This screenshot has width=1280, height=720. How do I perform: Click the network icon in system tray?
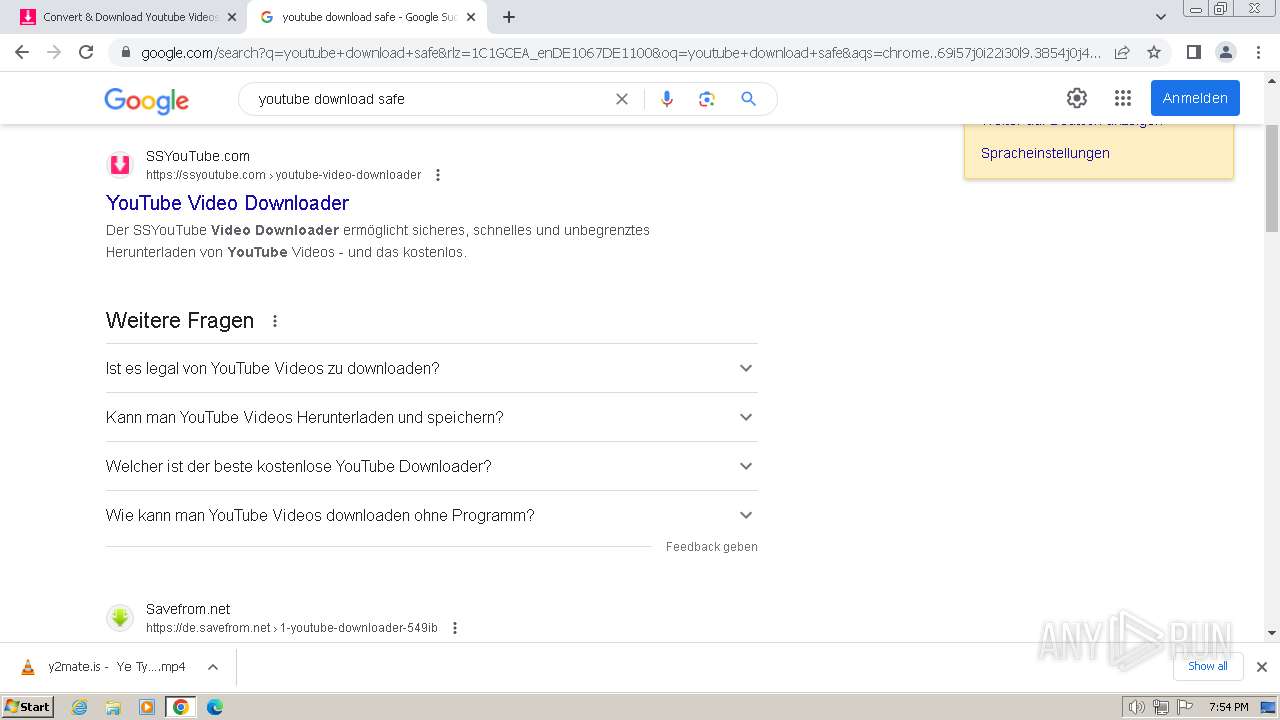point(1160,707)
